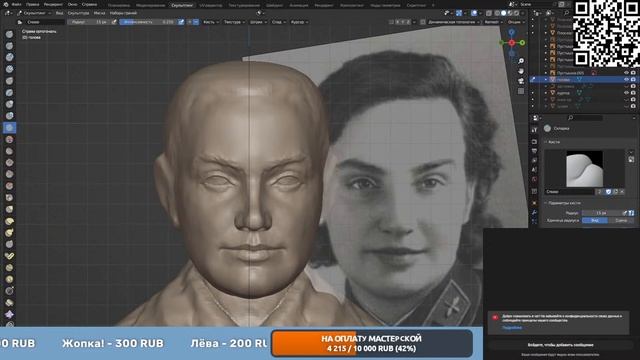The image size is (640, 360).
Task: Select the active Crease brush tool
Action: click(9, 128)
